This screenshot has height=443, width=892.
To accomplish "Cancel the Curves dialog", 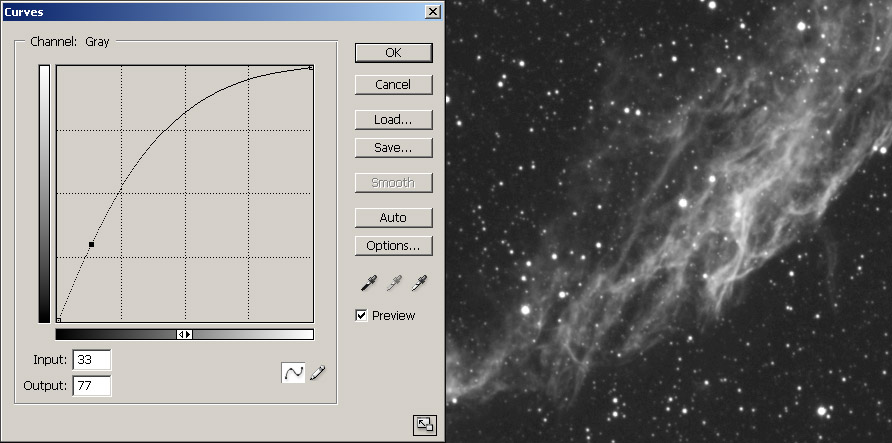I will (393, 85).
